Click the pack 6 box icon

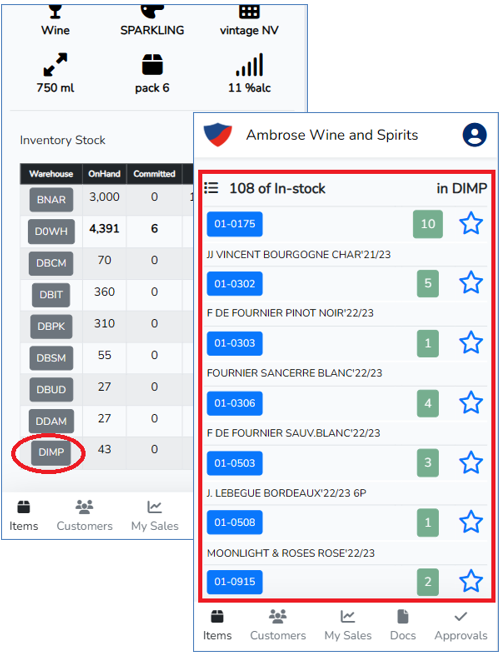click(x=152, y=65)
